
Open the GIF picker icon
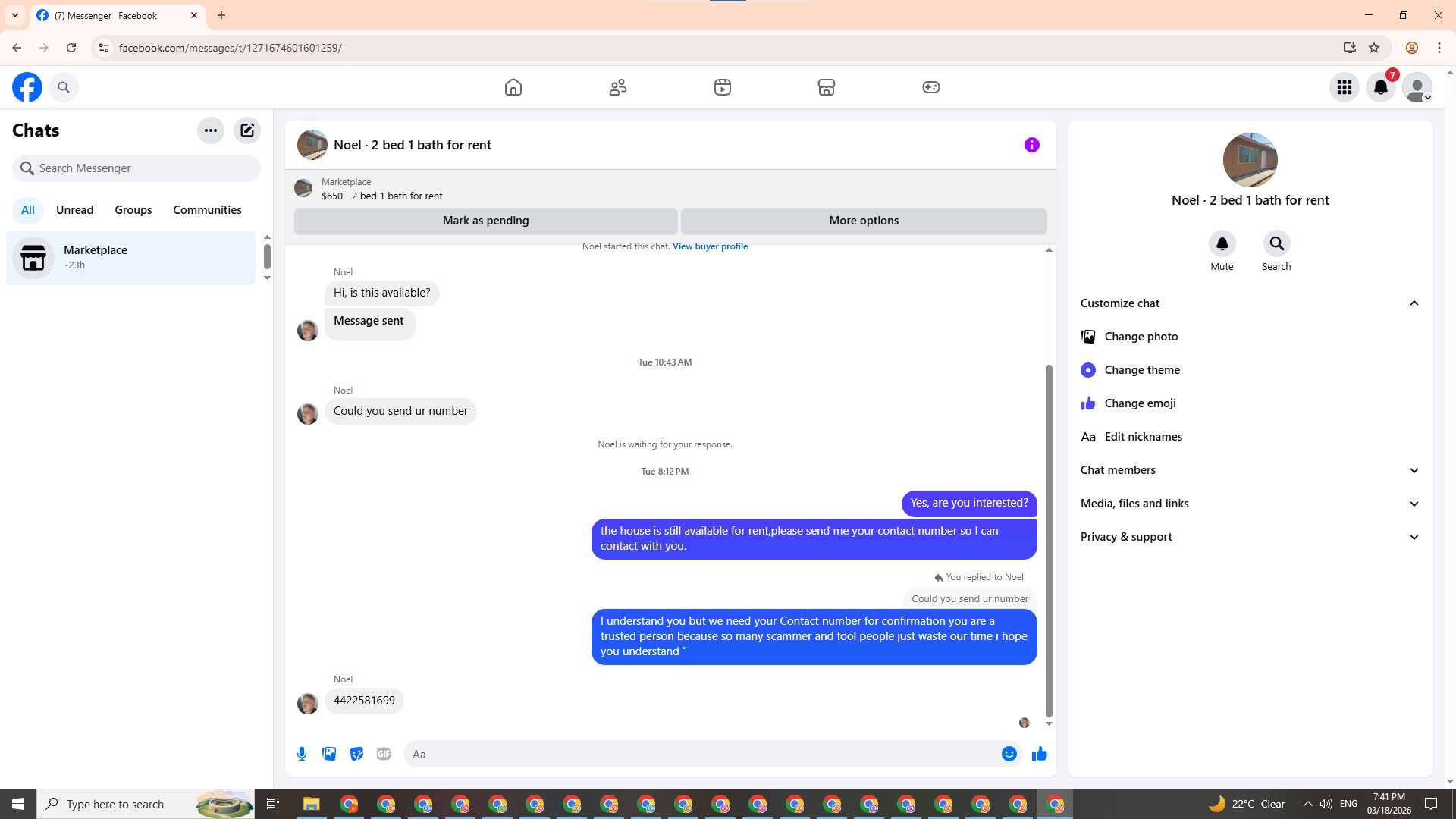[x=384, y=754]
